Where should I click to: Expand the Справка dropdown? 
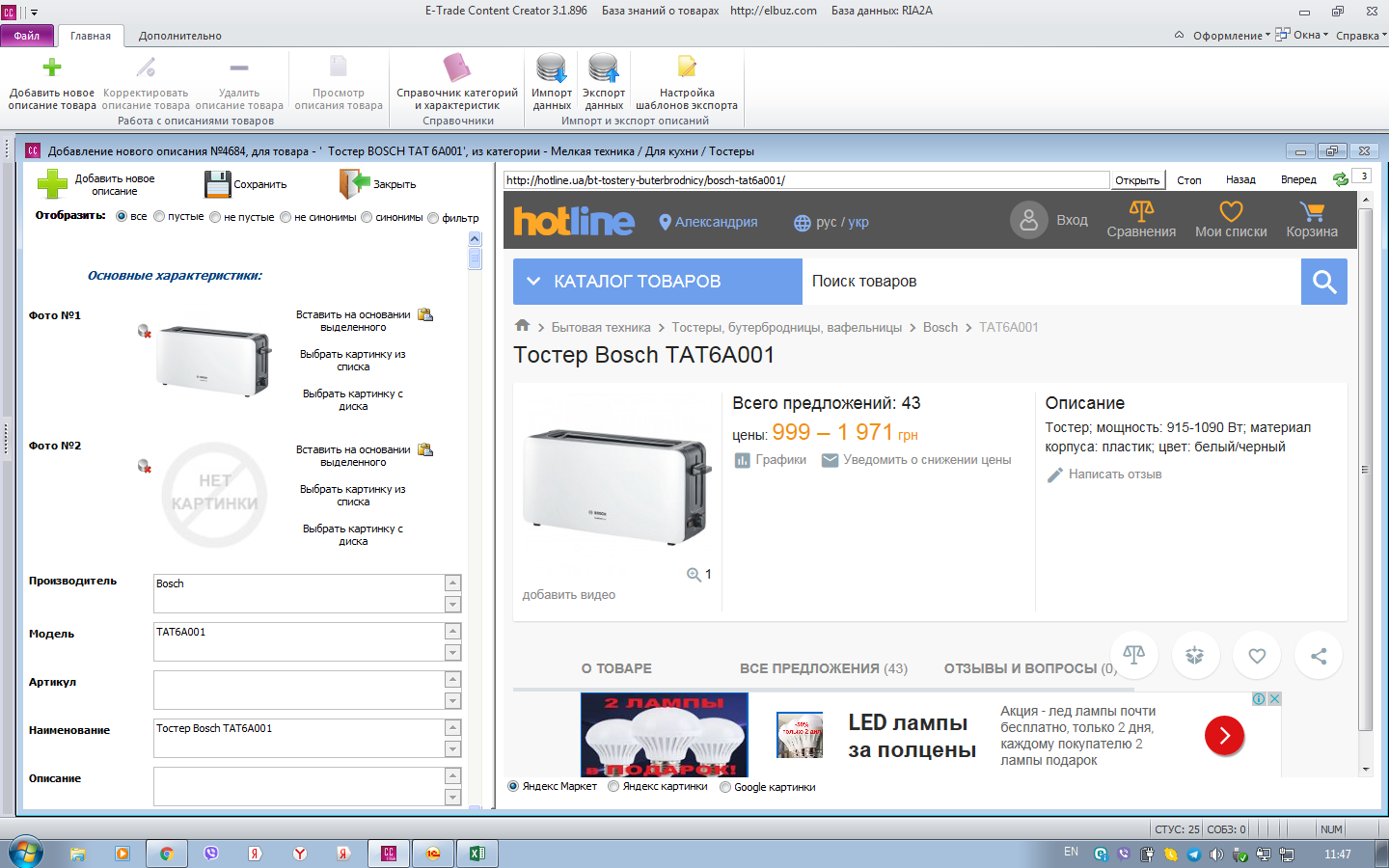click(x=1361, y=36)
